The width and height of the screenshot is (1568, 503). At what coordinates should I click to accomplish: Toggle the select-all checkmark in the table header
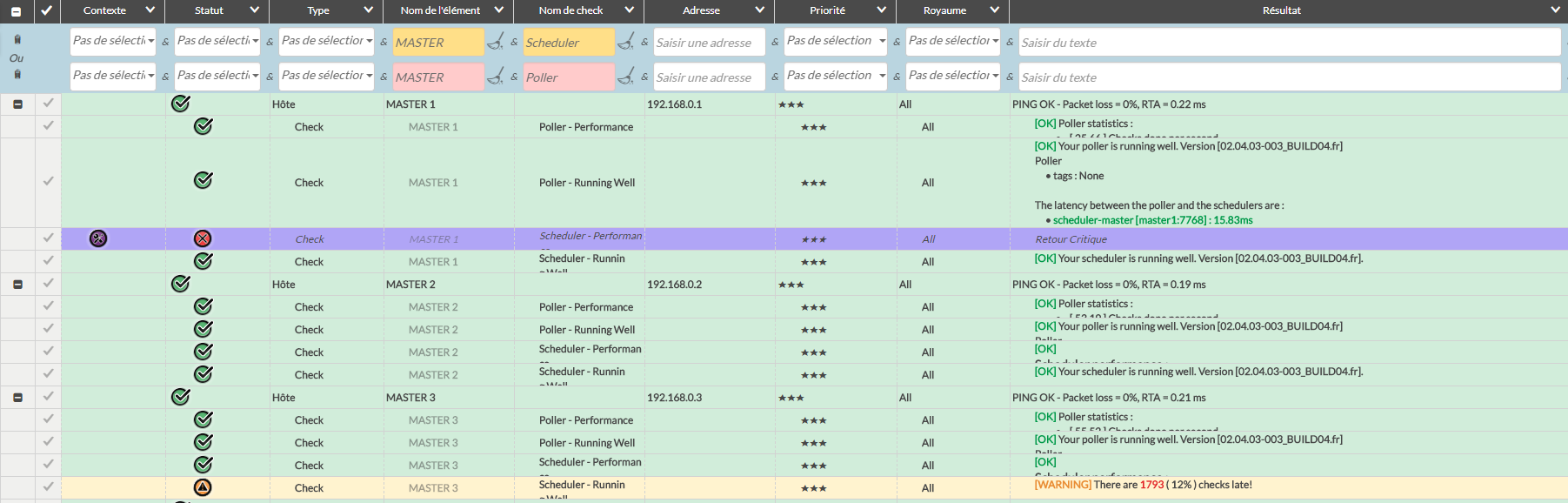coord(46,10)
